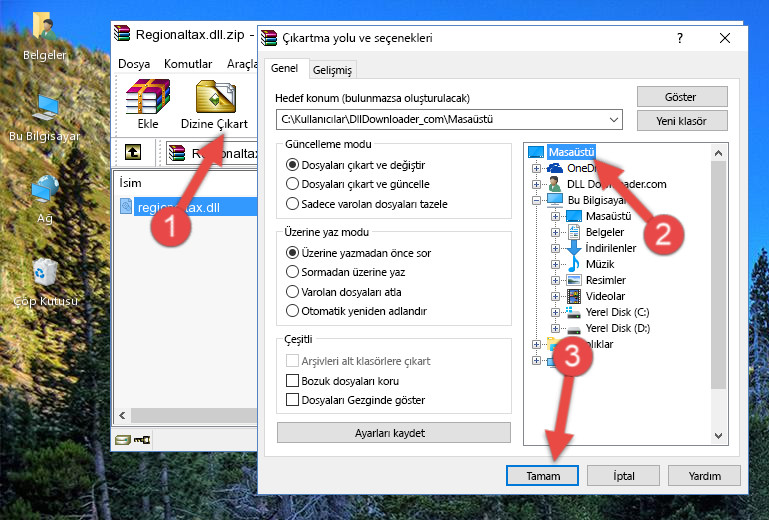Click the help question mark in dialog title
This screenshot has height=520, width=769.
(680, 38)
